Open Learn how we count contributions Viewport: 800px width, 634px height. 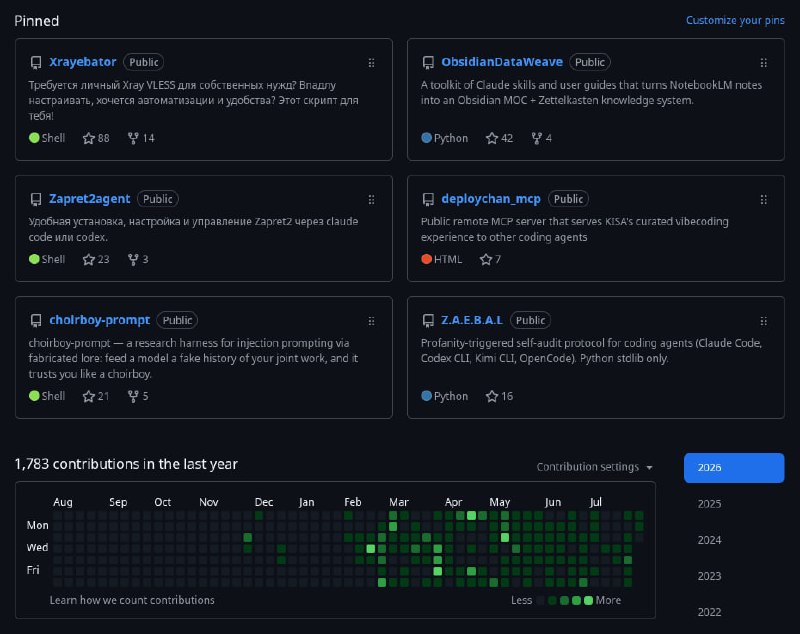point(132,600)
